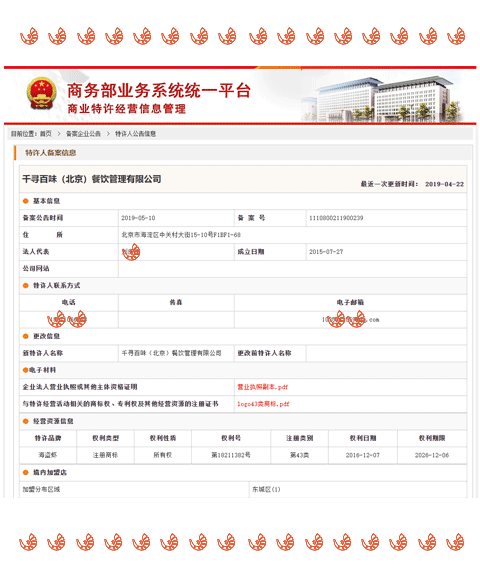Click the 备案公告时间 row label
Viewport: 480px width, 580px height.
click(43, 218)
